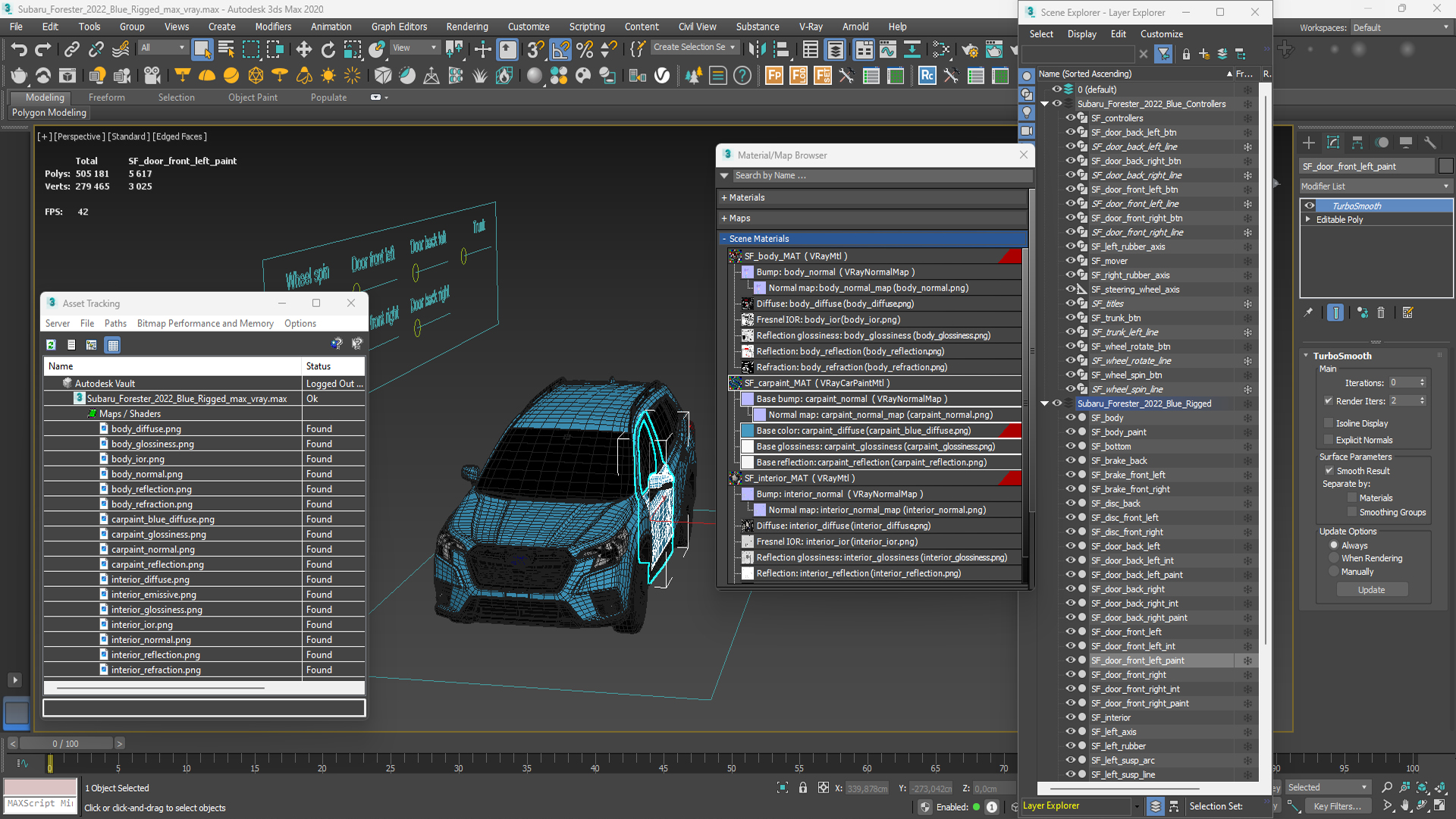1456x819 pixels.
Task: Click the lock icon in Layer Explorer toolbar
Action: [x=1186, y=54]
